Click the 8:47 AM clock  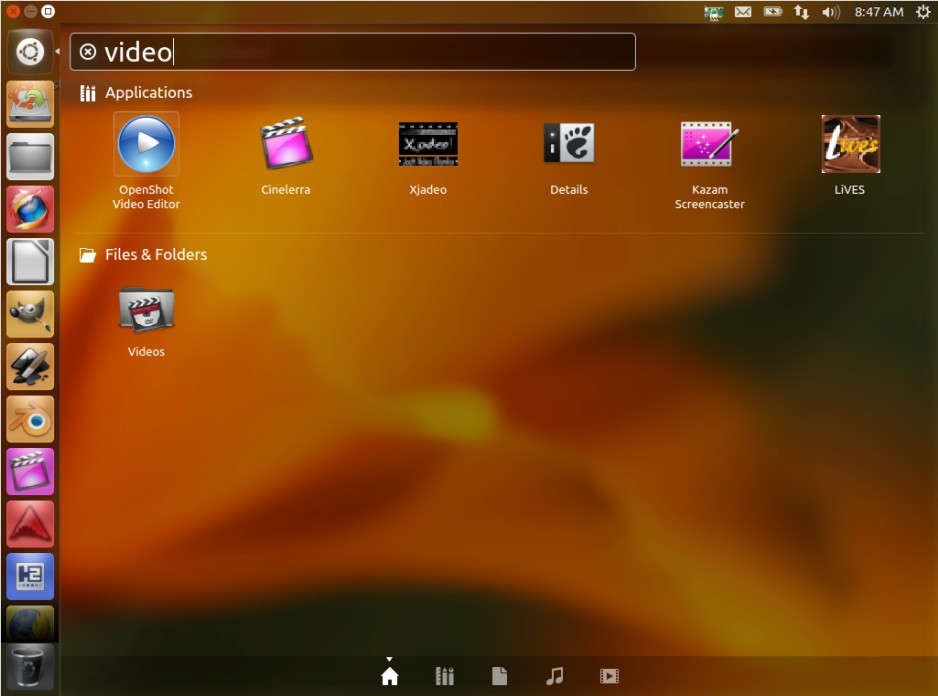tap(879, 12)
